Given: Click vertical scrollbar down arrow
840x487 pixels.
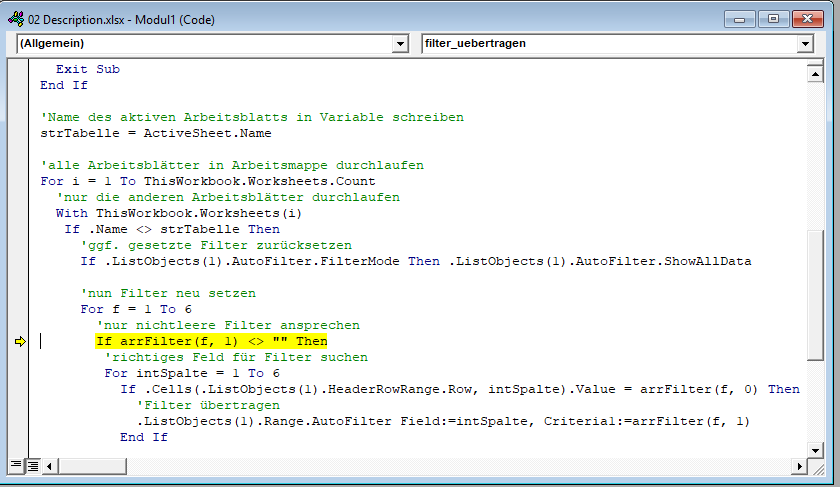Looking at the screenshot, I should point(813,448).
